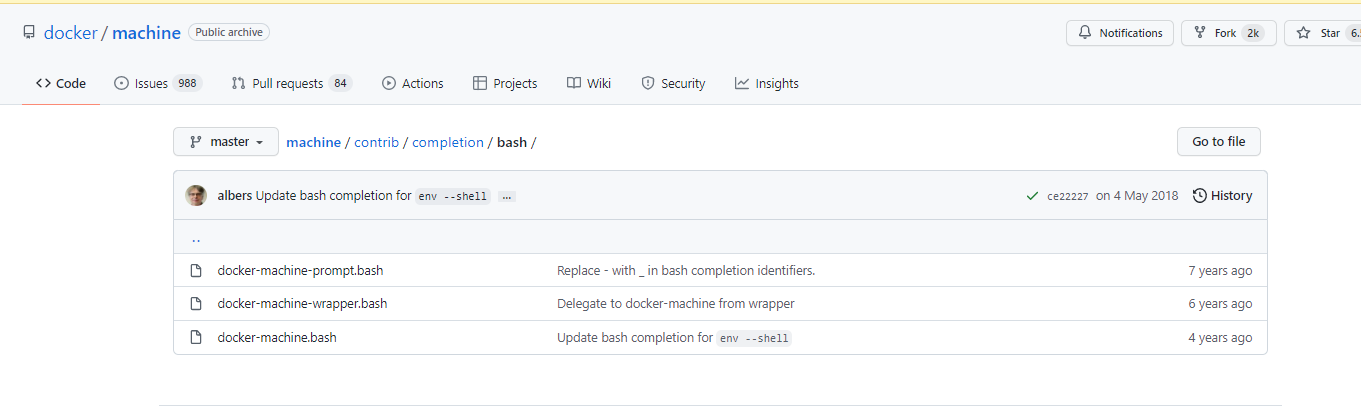
Task: Switch to Pull requests tab
Action: (x=291, y=84)
